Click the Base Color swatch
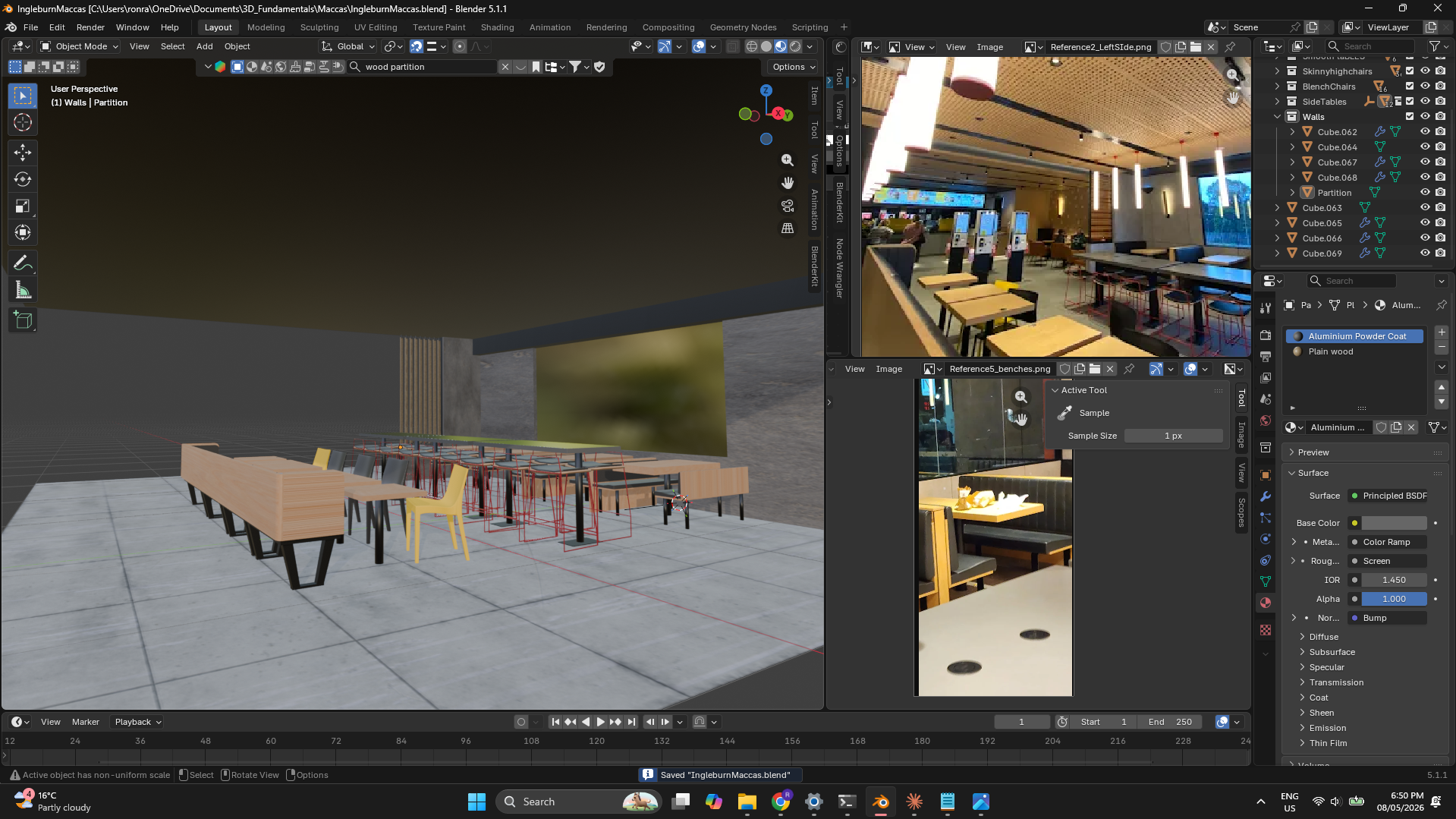The image size is (1456, 819). [x=1394, y=523]
